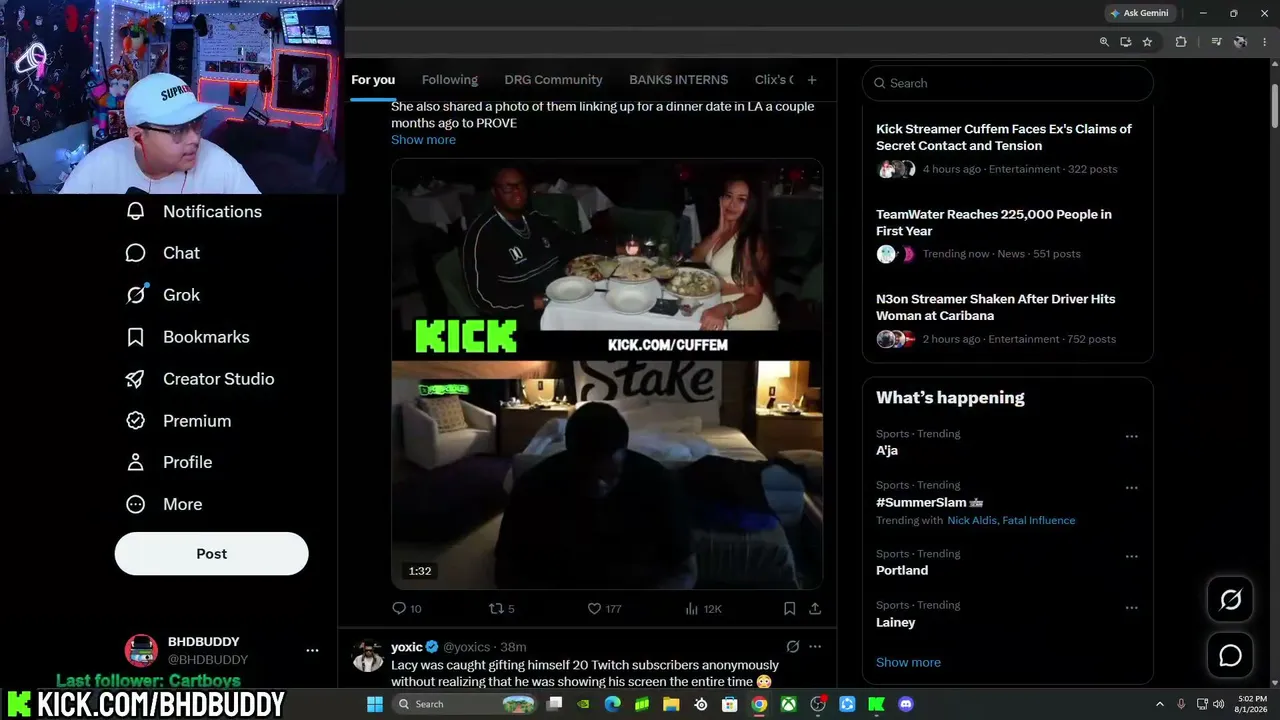Open the BANK$ INTERN$ tab
The image size is (1280, 720).
point(678,80)
